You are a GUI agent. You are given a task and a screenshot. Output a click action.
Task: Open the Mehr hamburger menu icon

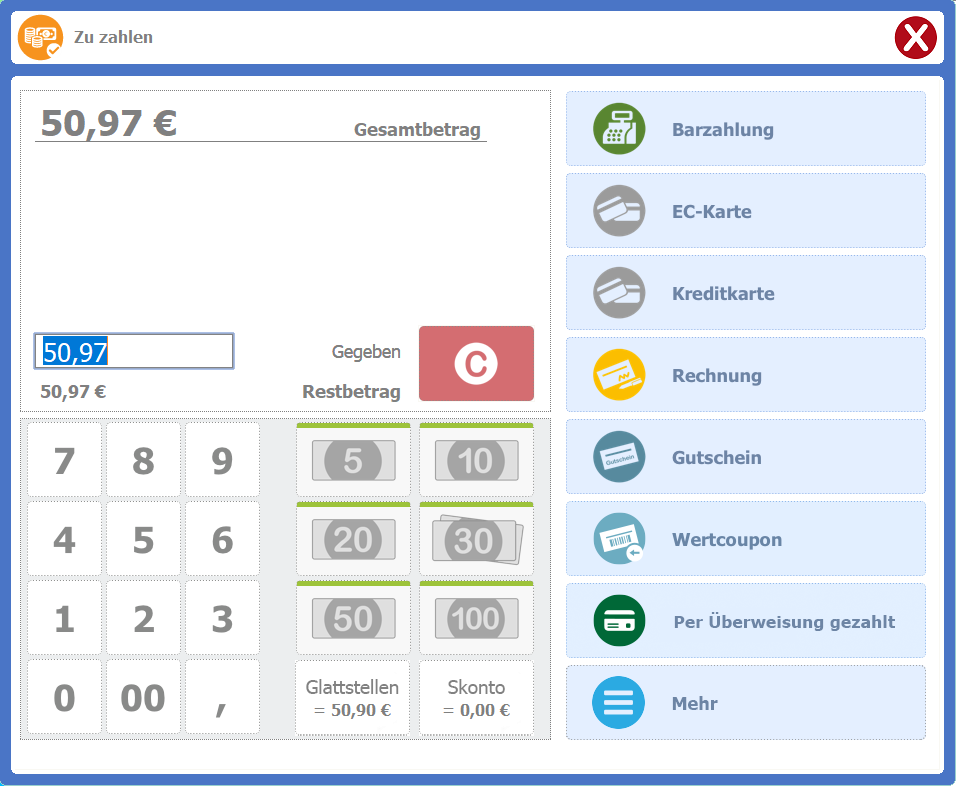619,703
